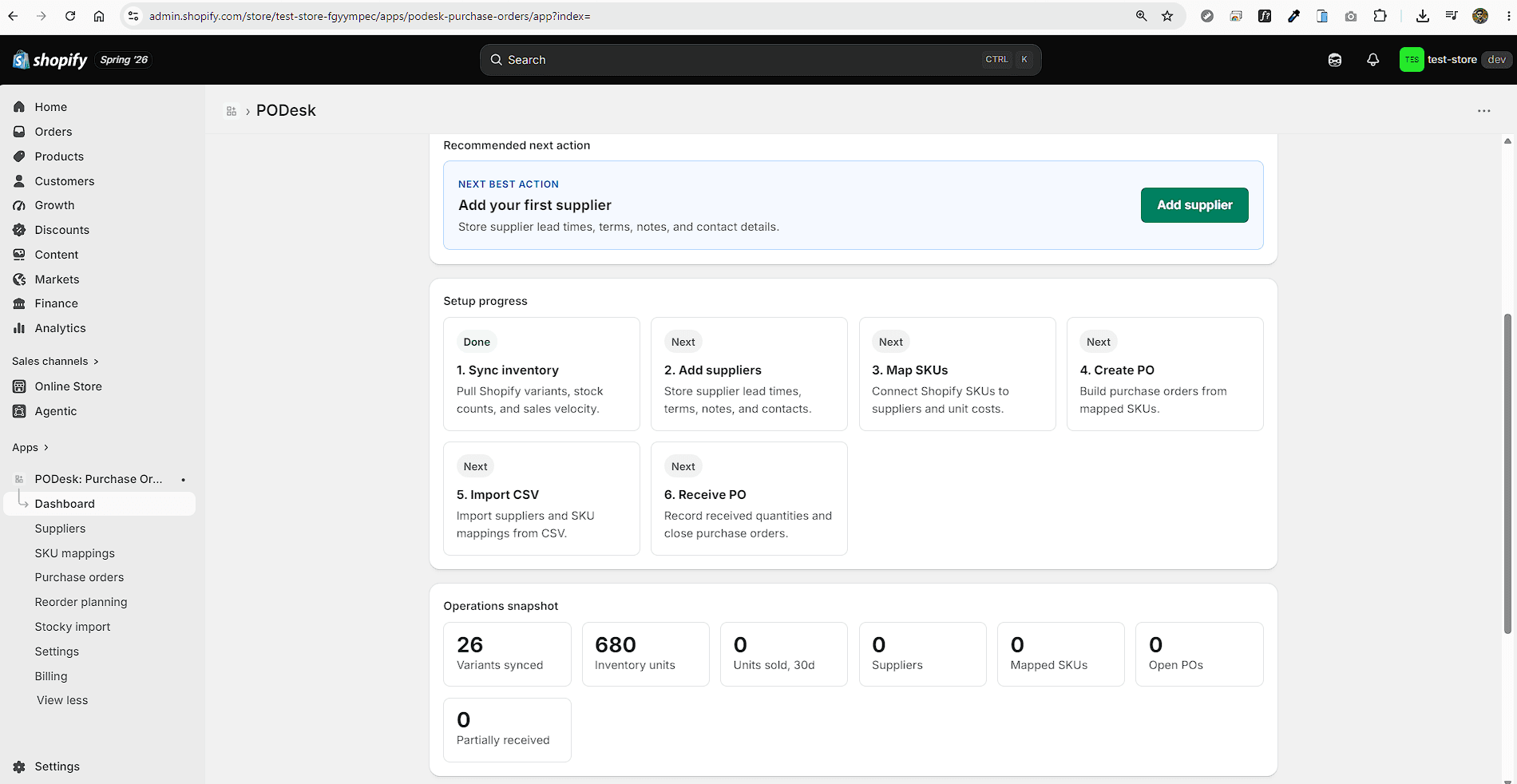Open Content section
1517x784 pixels.
pyautogui.click(x=56, y=255)
